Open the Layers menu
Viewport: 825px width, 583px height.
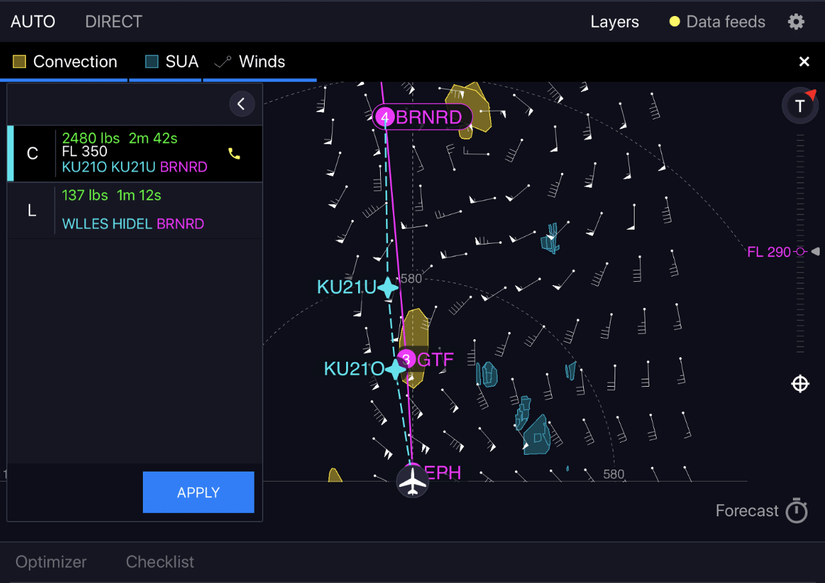tap(614, 22)
